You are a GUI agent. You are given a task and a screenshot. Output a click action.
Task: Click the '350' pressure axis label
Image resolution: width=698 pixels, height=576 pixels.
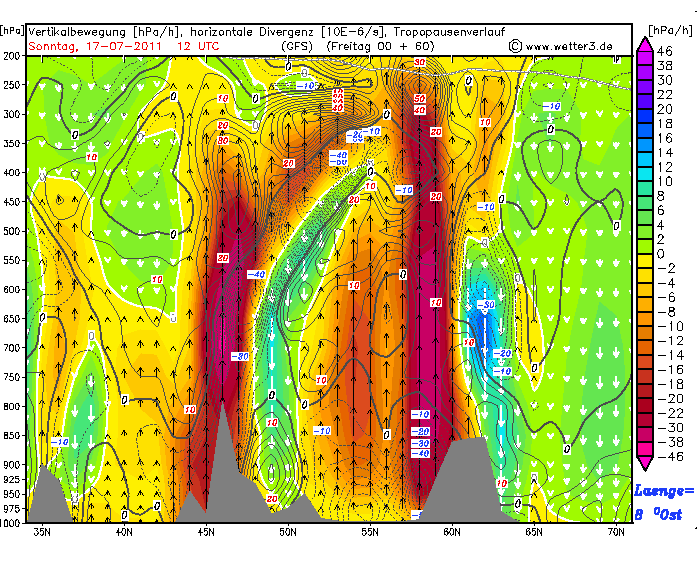pos(12,144)
